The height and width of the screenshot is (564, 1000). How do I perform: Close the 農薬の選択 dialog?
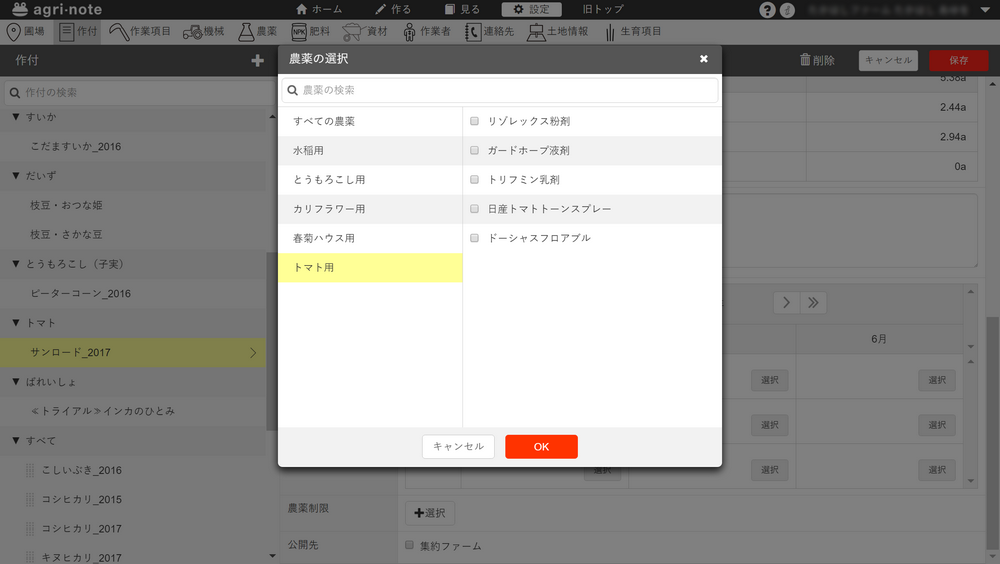tap(703, 59)
